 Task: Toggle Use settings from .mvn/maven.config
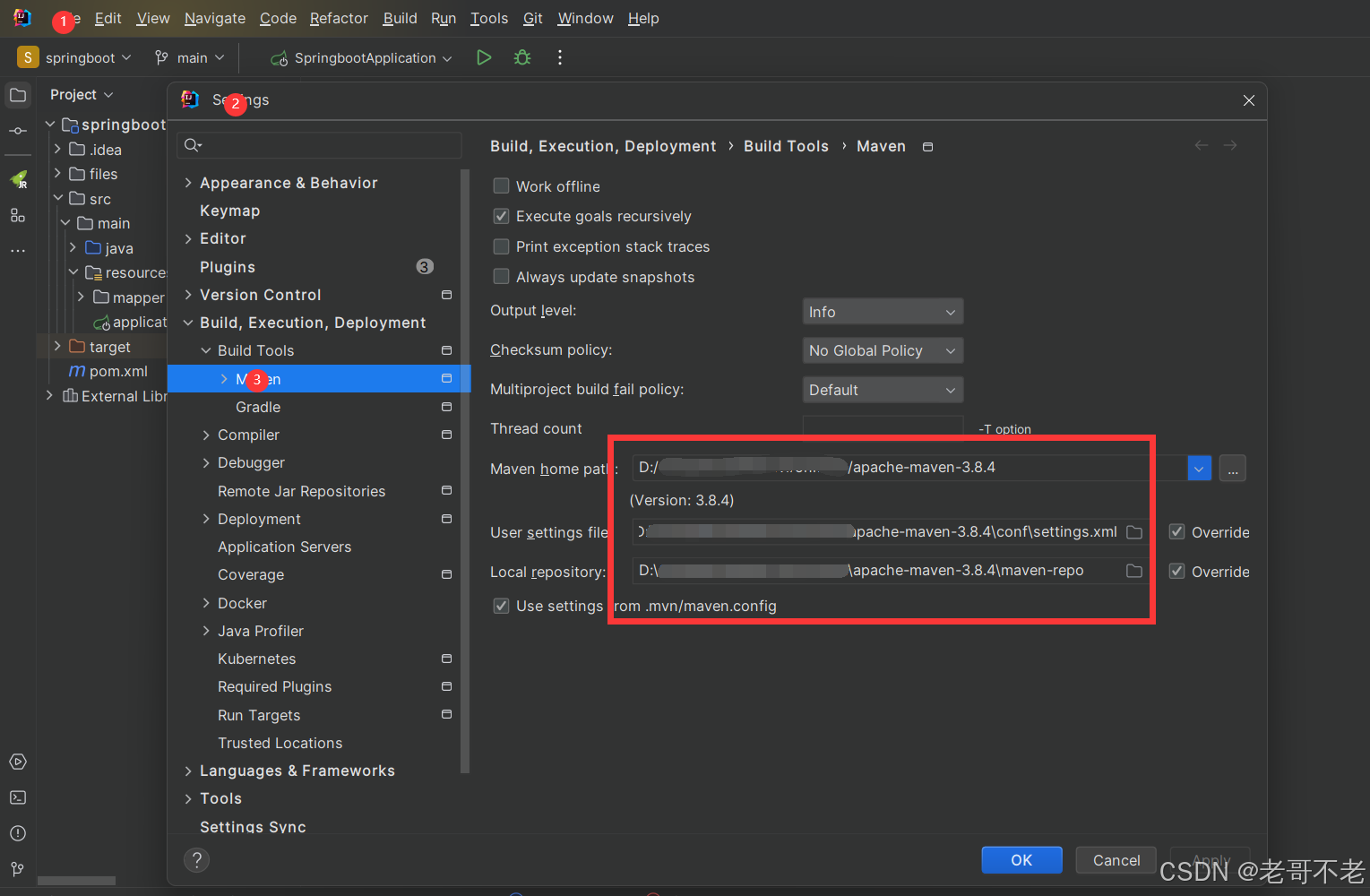pos(502,606)
